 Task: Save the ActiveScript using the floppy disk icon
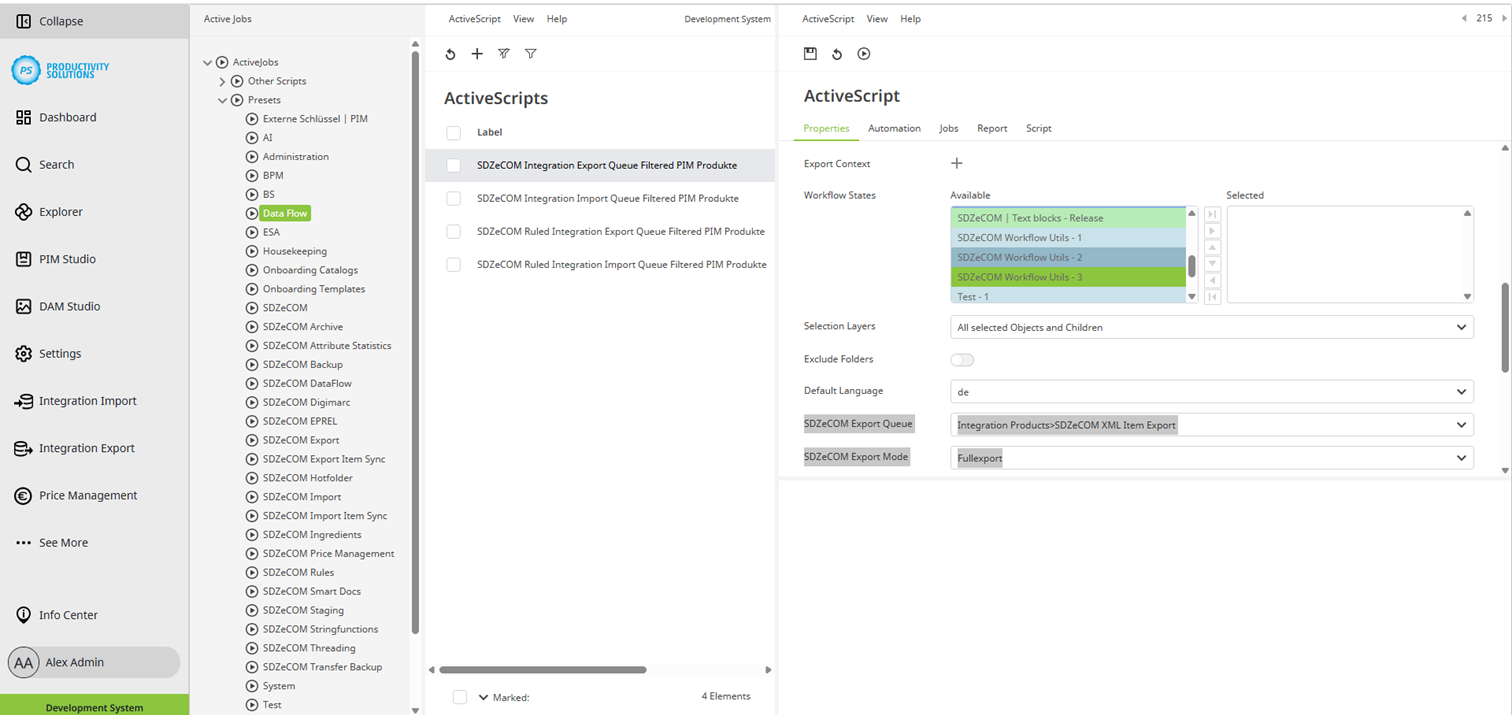[810, 54]
